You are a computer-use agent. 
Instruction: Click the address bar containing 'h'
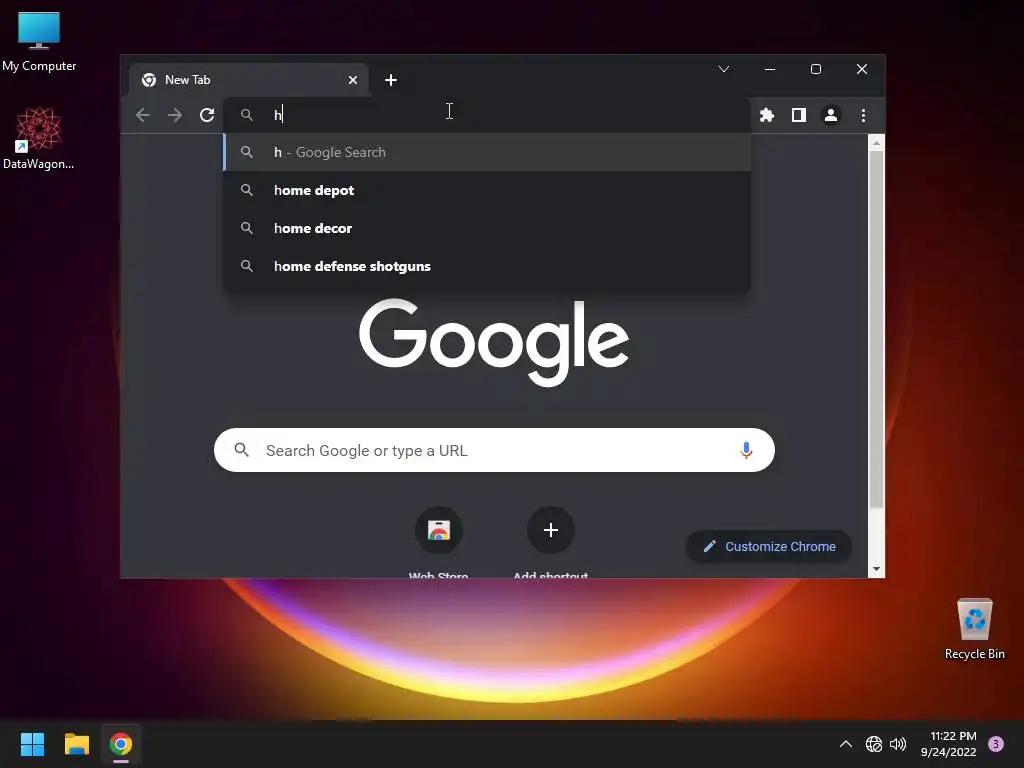pos(487,115)
